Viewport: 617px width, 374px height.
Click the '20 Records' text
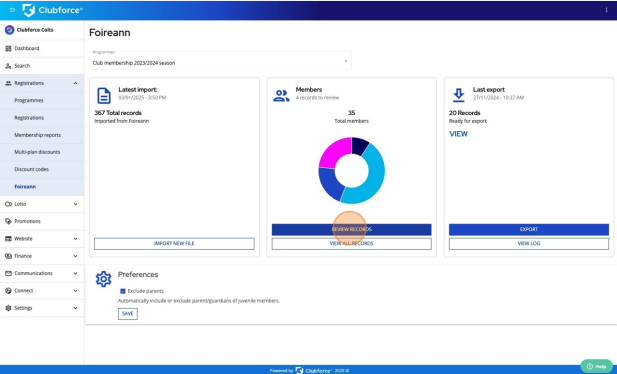[465, 113]
